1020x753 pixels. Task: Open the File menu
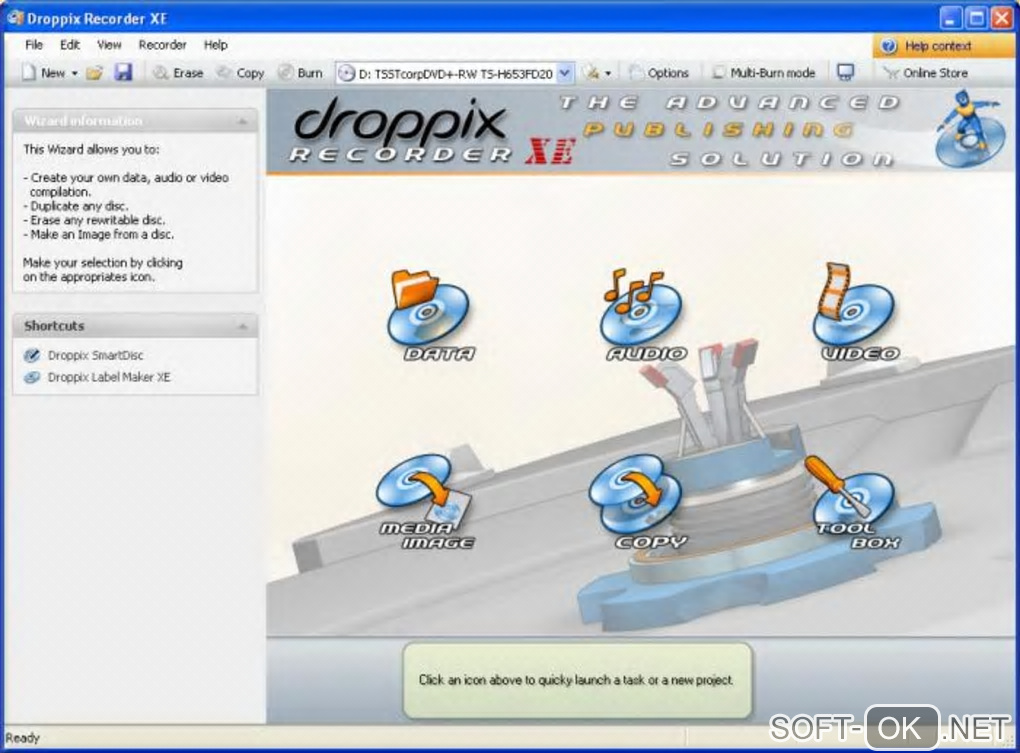[x=34, y=45]
